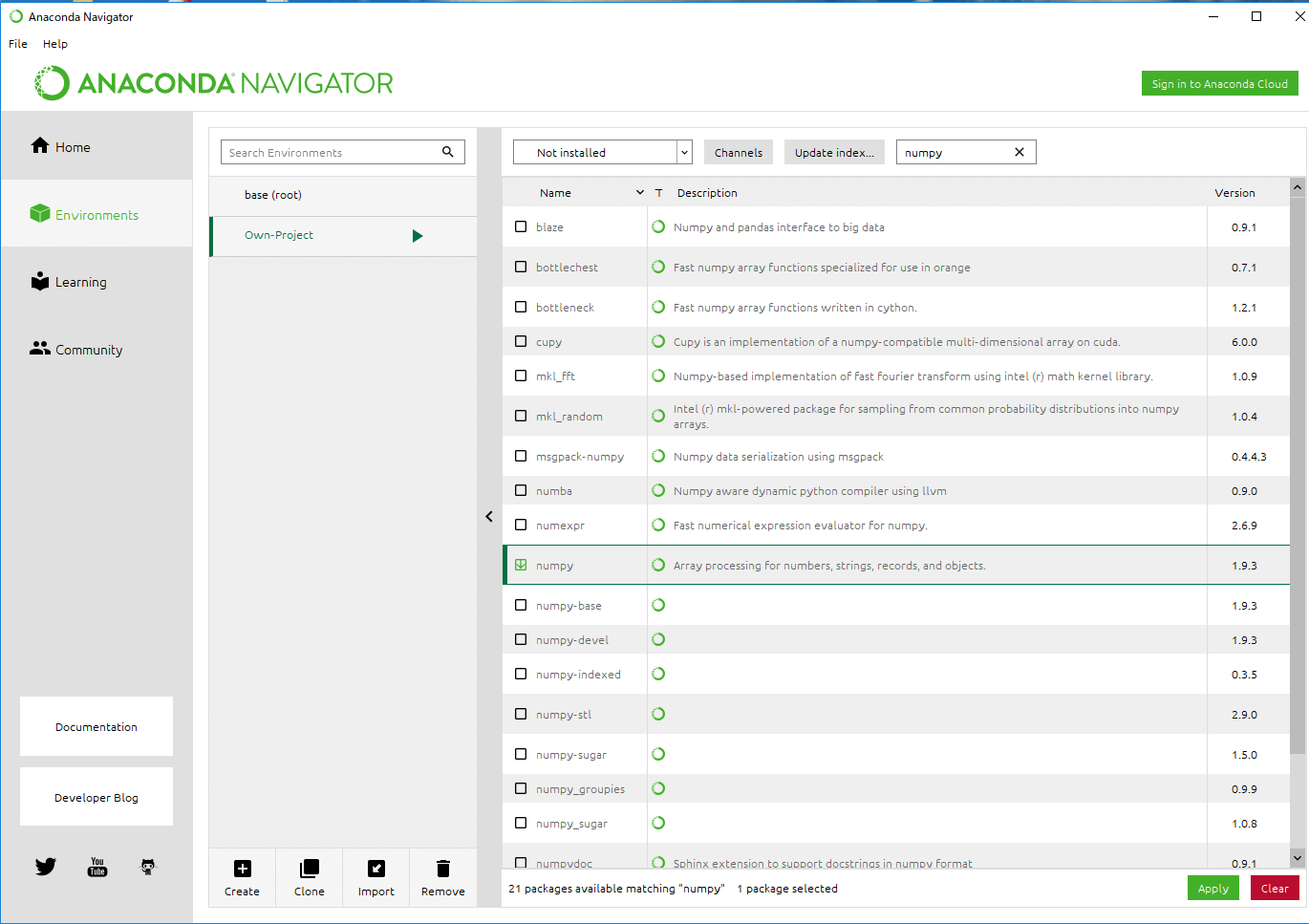Click the Description column header
The height and width of the screenshot is (924, 1309).
pos(707,193)
